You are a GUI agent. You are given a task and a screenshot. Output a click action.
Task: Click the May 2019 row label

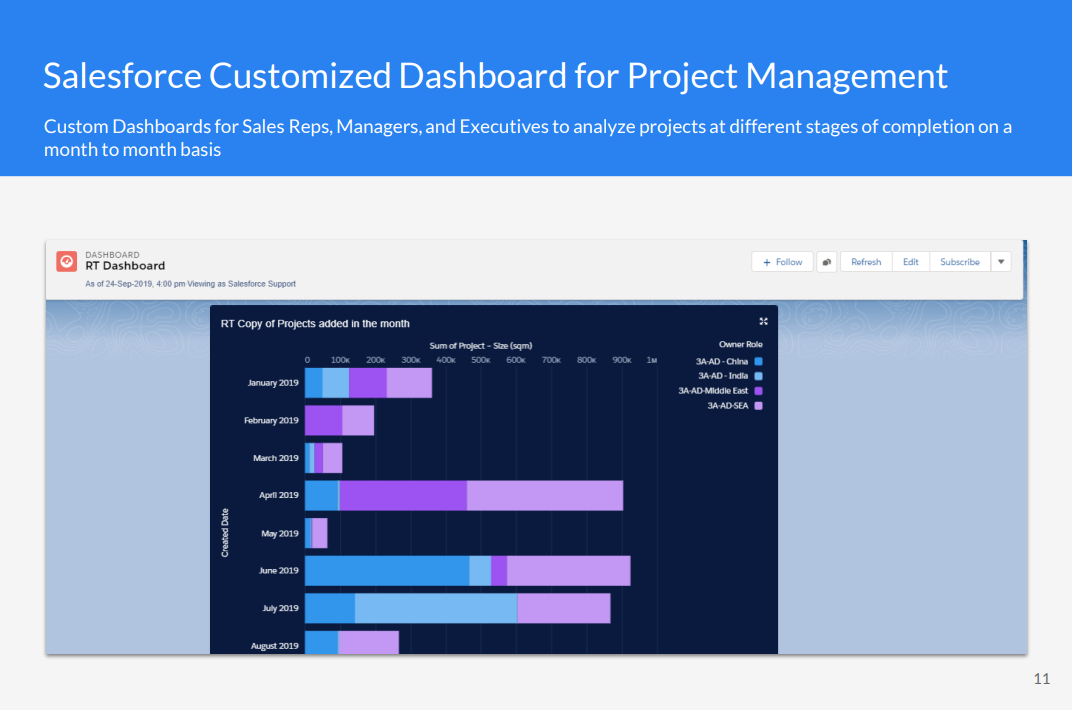[280, 533]
